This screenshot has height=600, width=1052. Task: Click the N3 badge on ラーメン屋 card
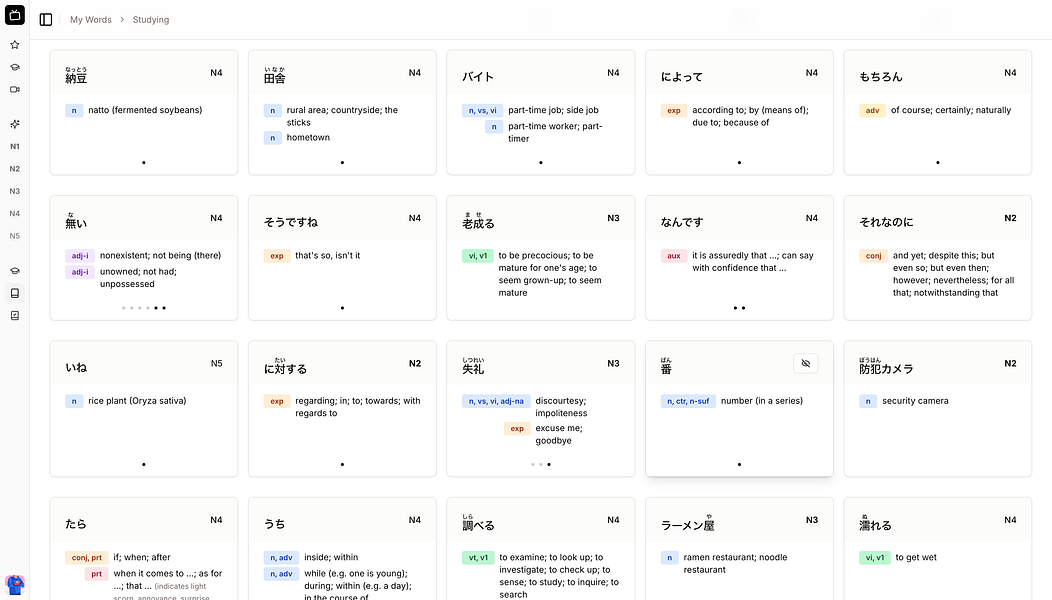point(812,519)
